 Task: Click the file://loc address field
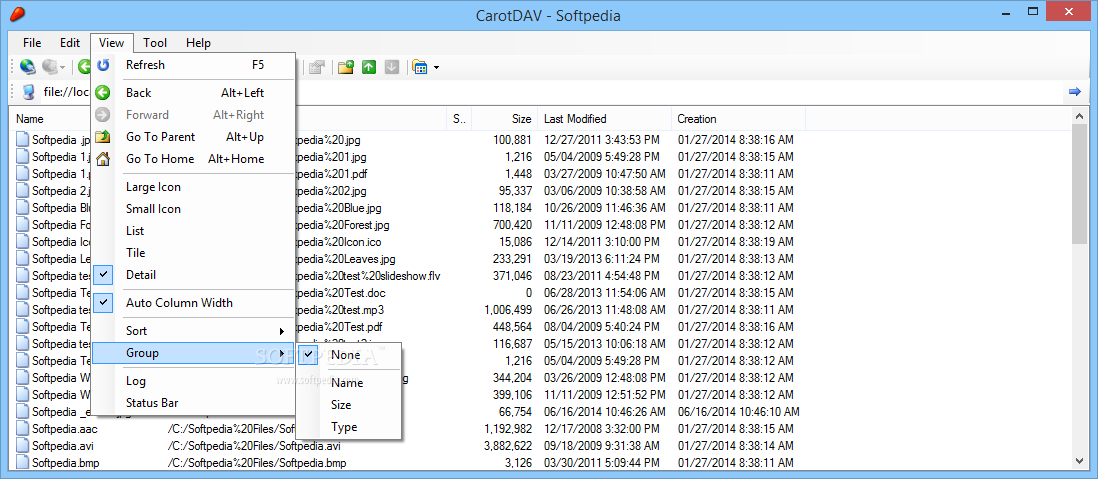(67, 92)
